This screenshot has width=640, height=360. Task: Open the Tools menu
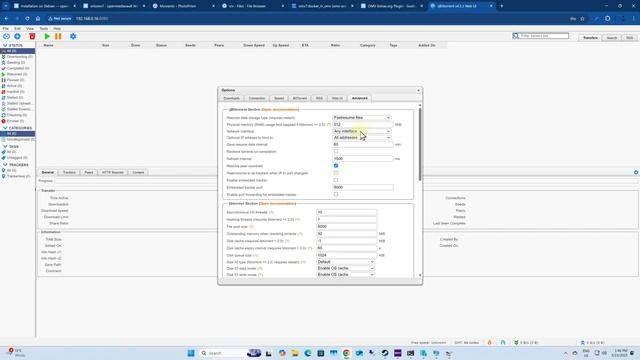(44, 29)
